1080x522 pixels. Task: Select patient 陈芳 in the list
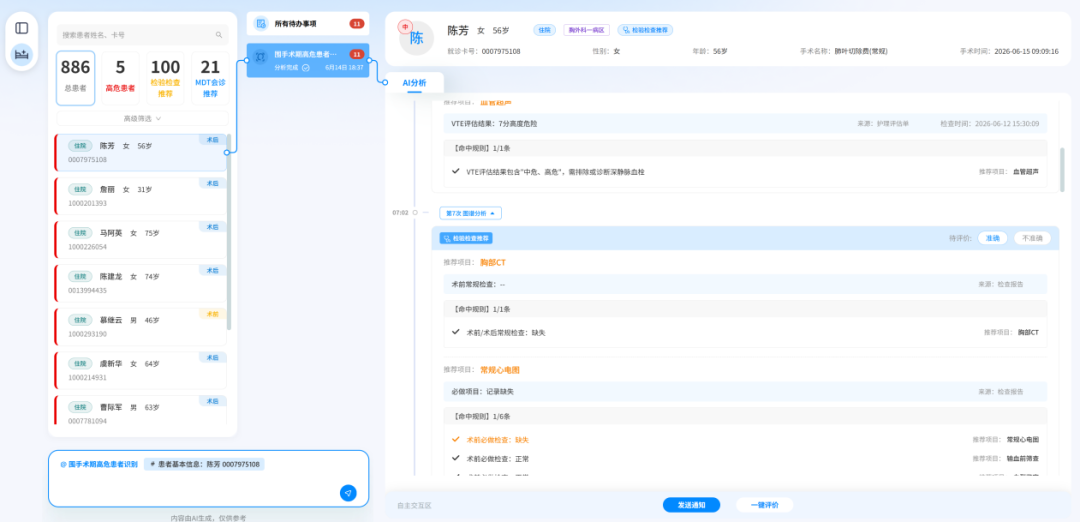[x=141, y=152]
